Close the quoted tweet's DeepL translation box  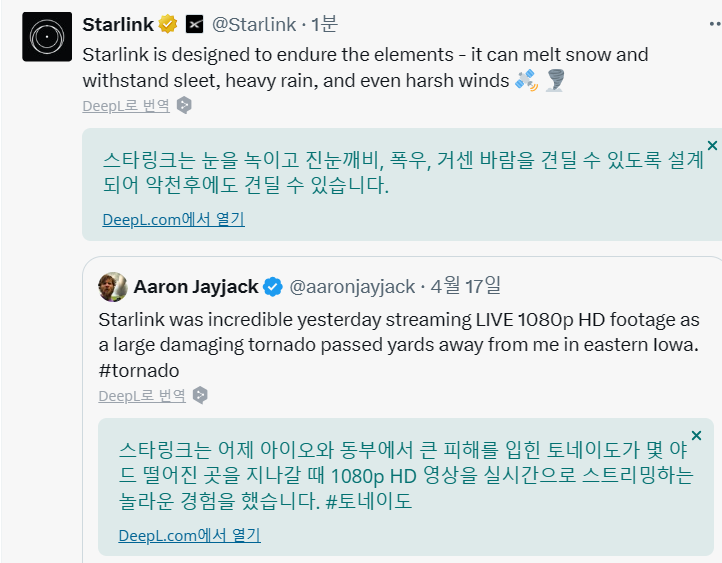click(696, 435)
